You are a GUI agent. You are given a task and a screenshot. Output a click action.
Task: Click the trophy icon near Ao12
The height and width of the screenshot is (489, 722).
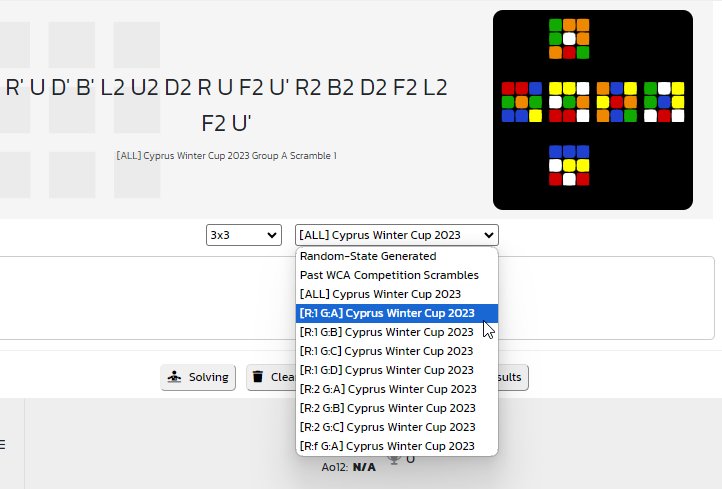point(394,459)
